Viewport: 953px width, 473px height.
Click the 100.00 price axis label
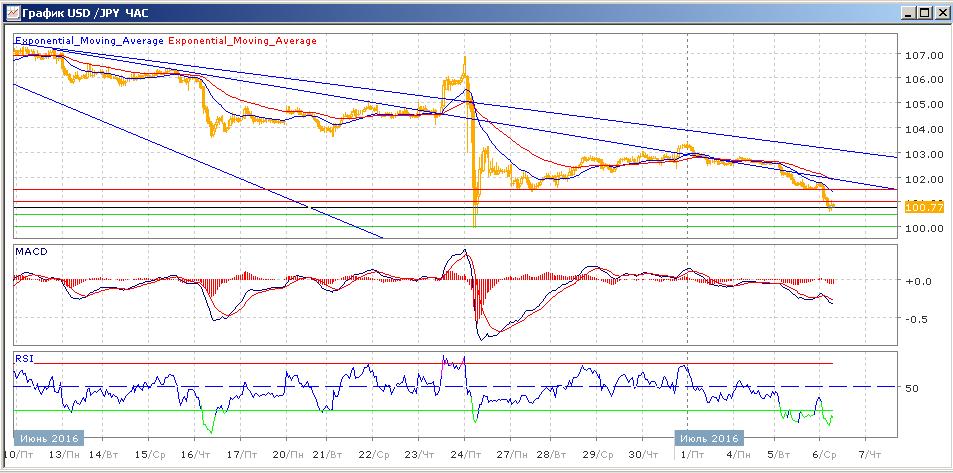[924, 229]
